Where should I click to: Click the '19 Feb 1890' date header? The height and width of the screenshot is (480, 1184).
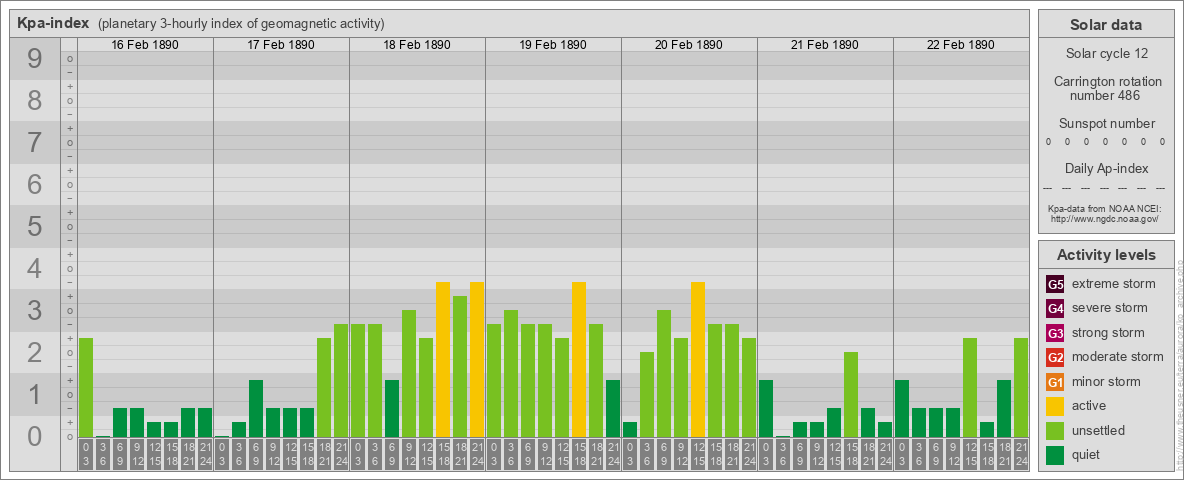[553, 45]
